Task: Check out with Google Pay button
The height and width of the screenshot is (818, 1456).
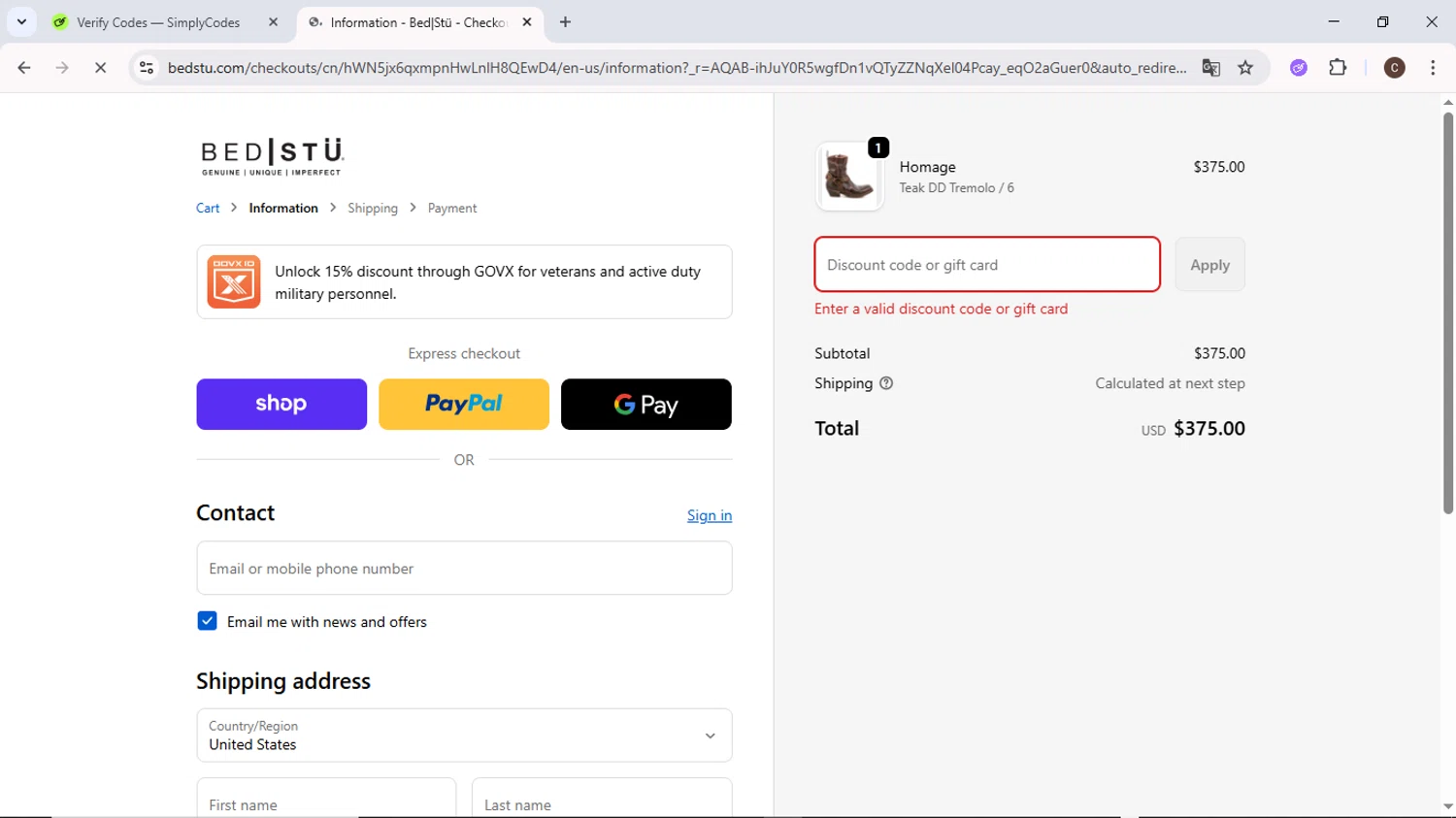Action: coord(646,404)
